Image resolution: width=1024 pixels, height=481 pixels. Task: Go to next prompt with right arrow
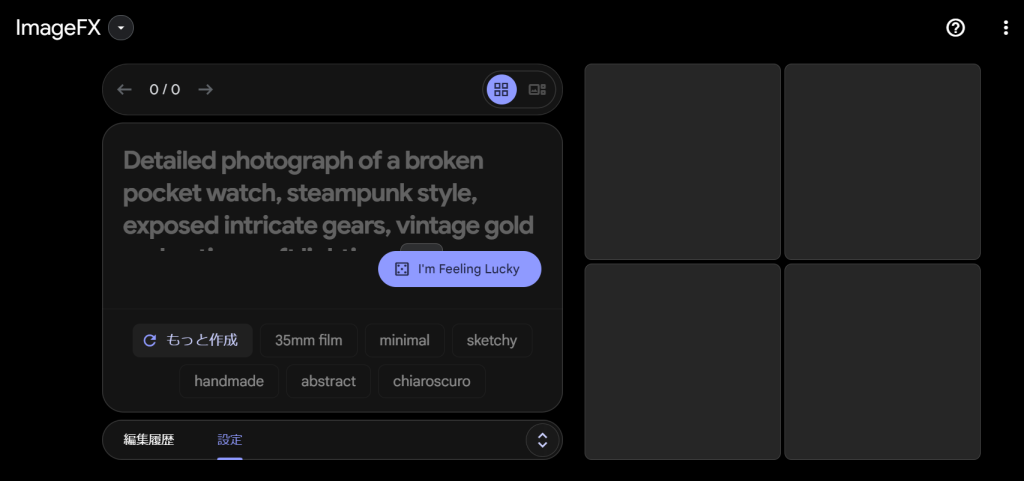pos(206,89)
